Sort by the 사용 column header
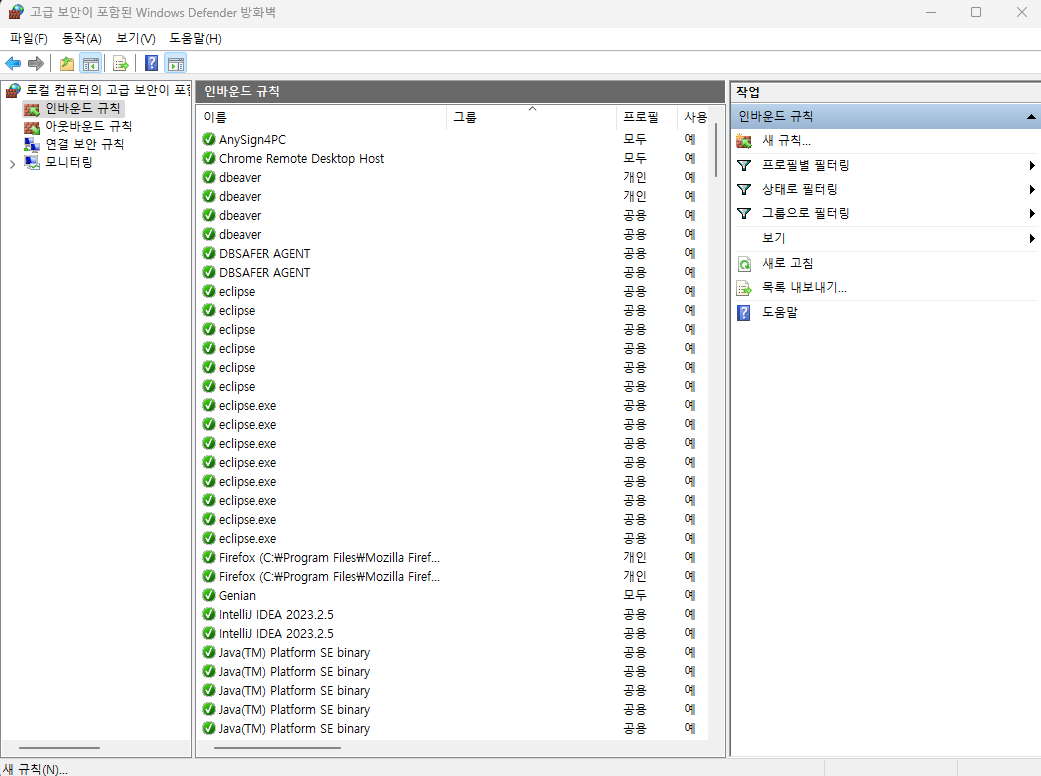This screenshot has height=776, width=1041. click(x=694, y=117)
